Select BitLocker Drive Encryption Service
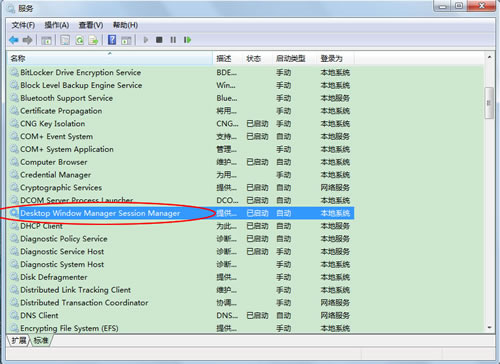The height and width of the screenshot is (364, 500). (x=180, y=72)
